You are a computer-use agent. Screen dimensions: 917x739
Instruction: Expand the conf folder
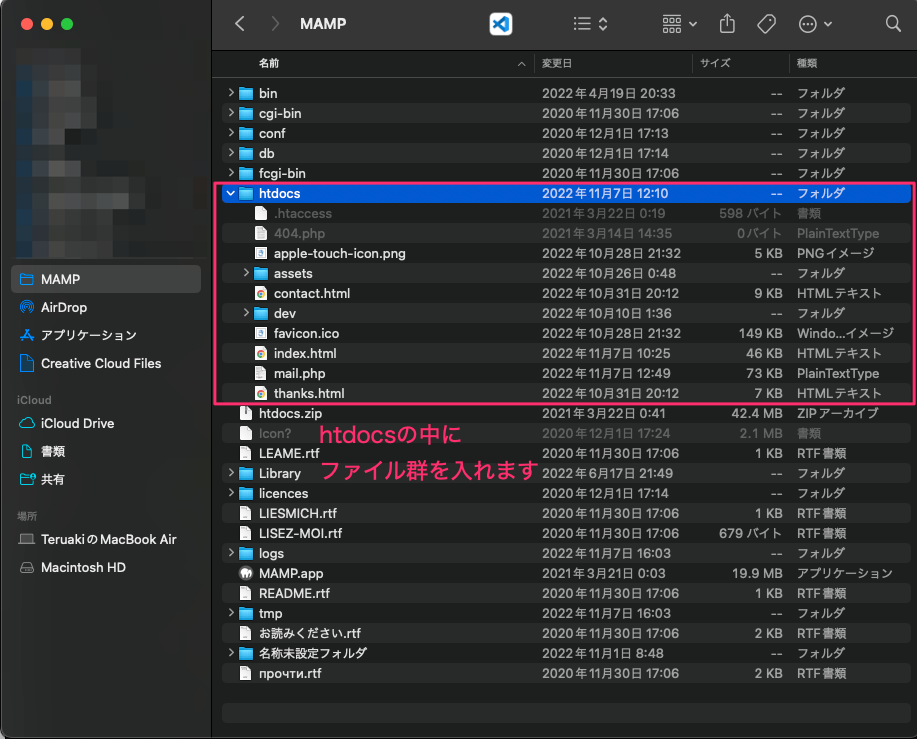pos(230,133)
